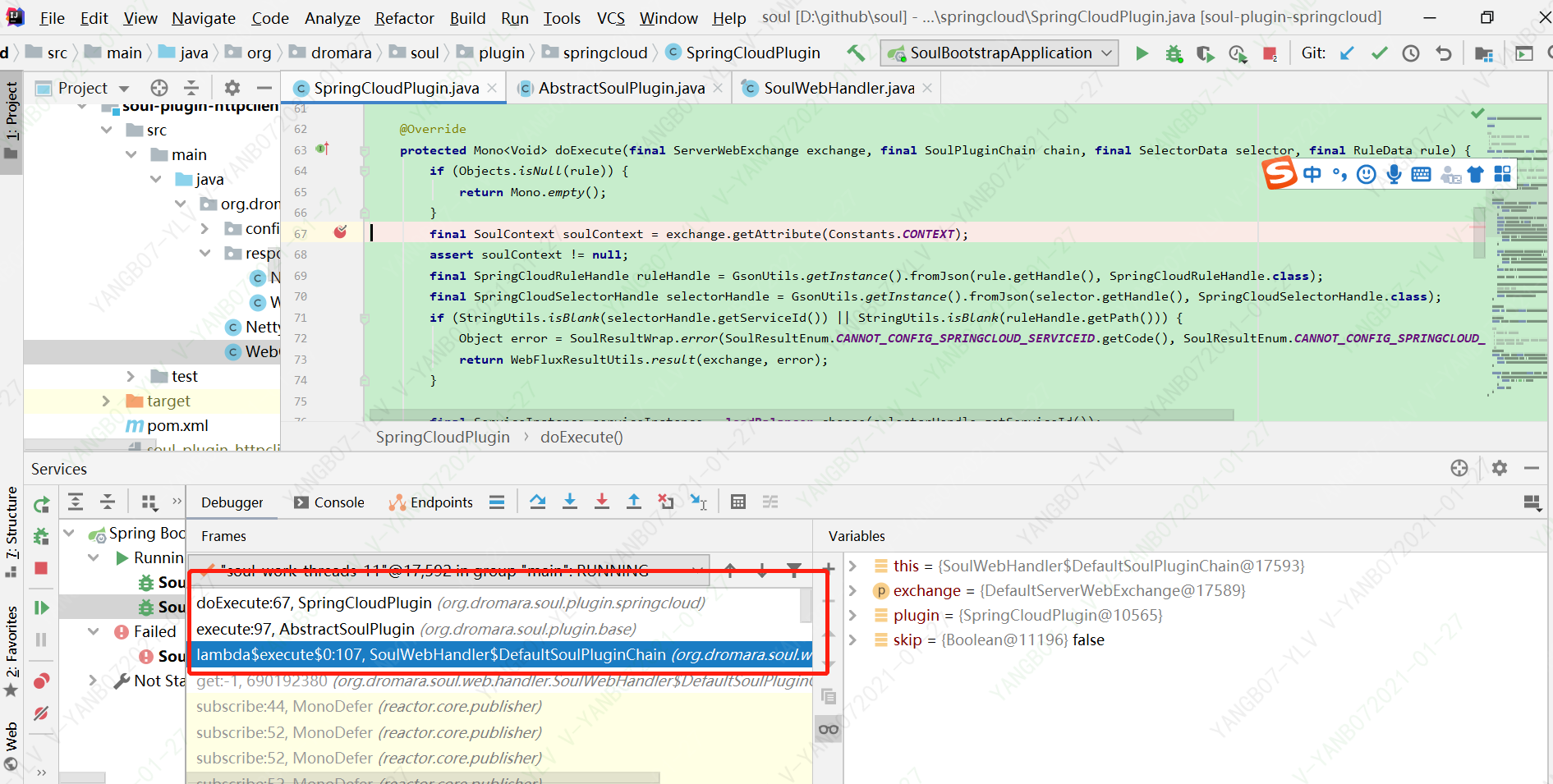Open the VCS menu
This screenshot has width=1553, height=784.
click(x=610, y=17)
